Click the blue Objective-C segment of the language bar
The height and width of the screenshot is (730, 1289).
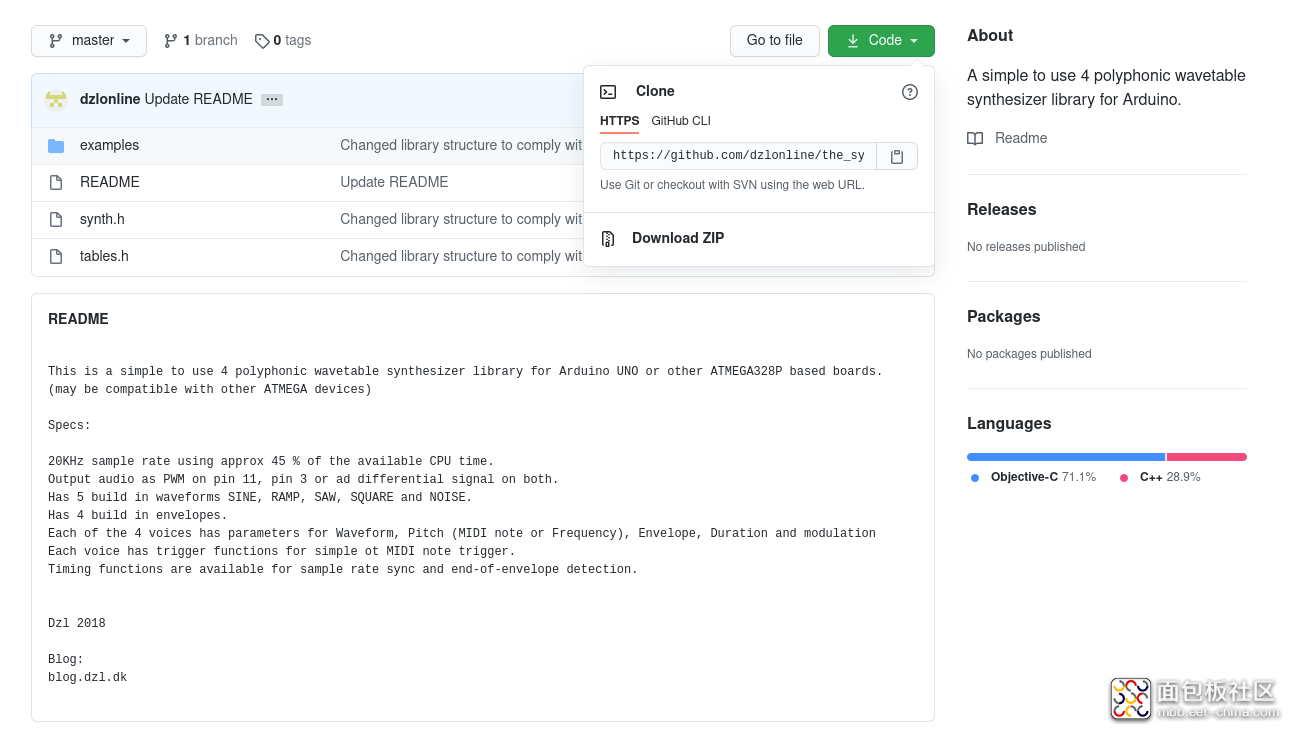pyautogui.click(x=1066, y=457)
